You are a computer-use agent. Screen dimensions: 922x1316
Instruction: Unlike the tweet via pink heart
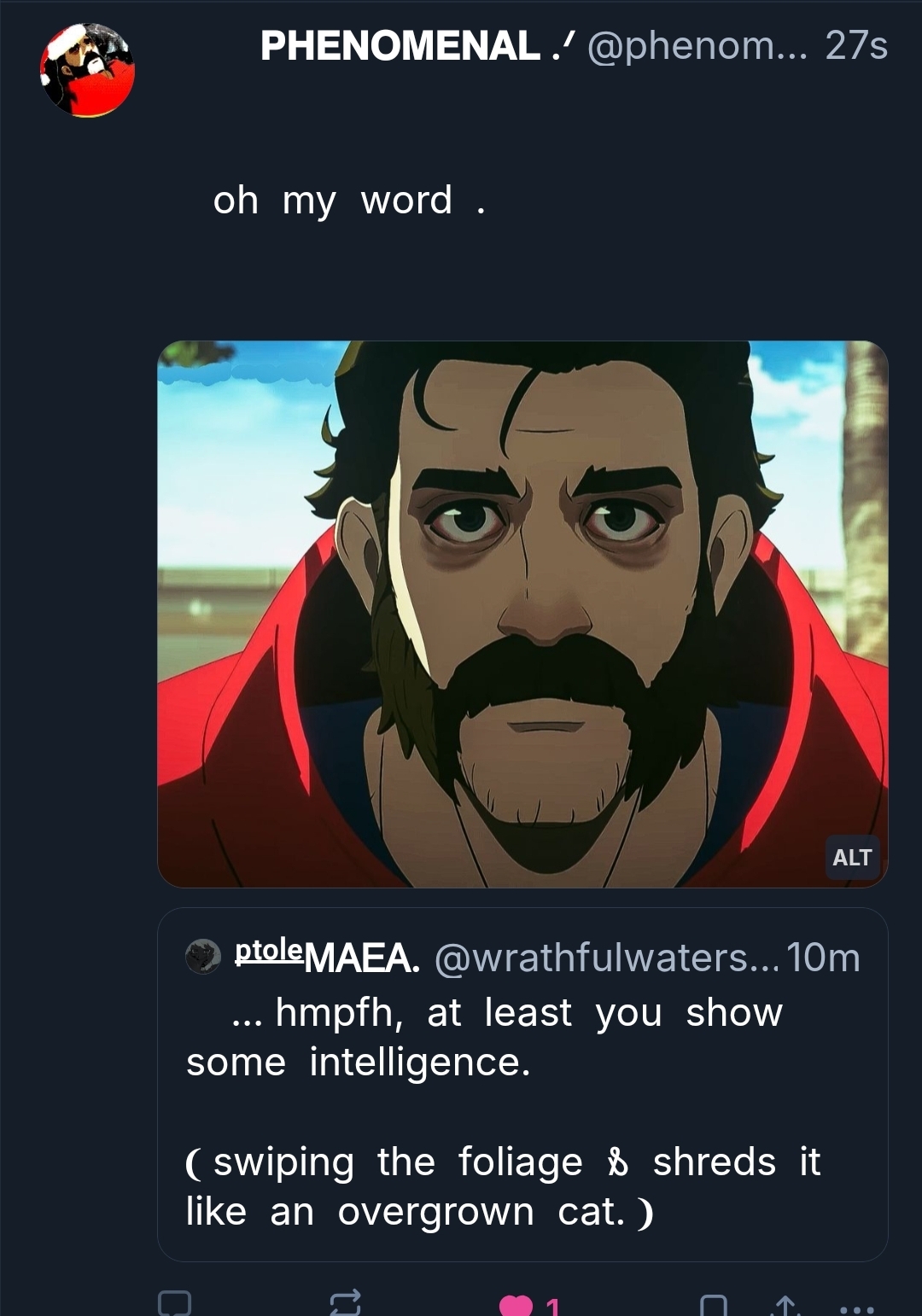tap(515, 1306)
